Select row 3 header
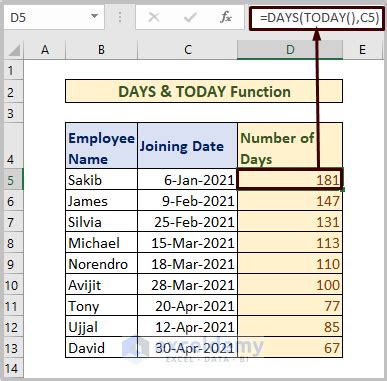The image size is (387, 381). tap(14, 113)
